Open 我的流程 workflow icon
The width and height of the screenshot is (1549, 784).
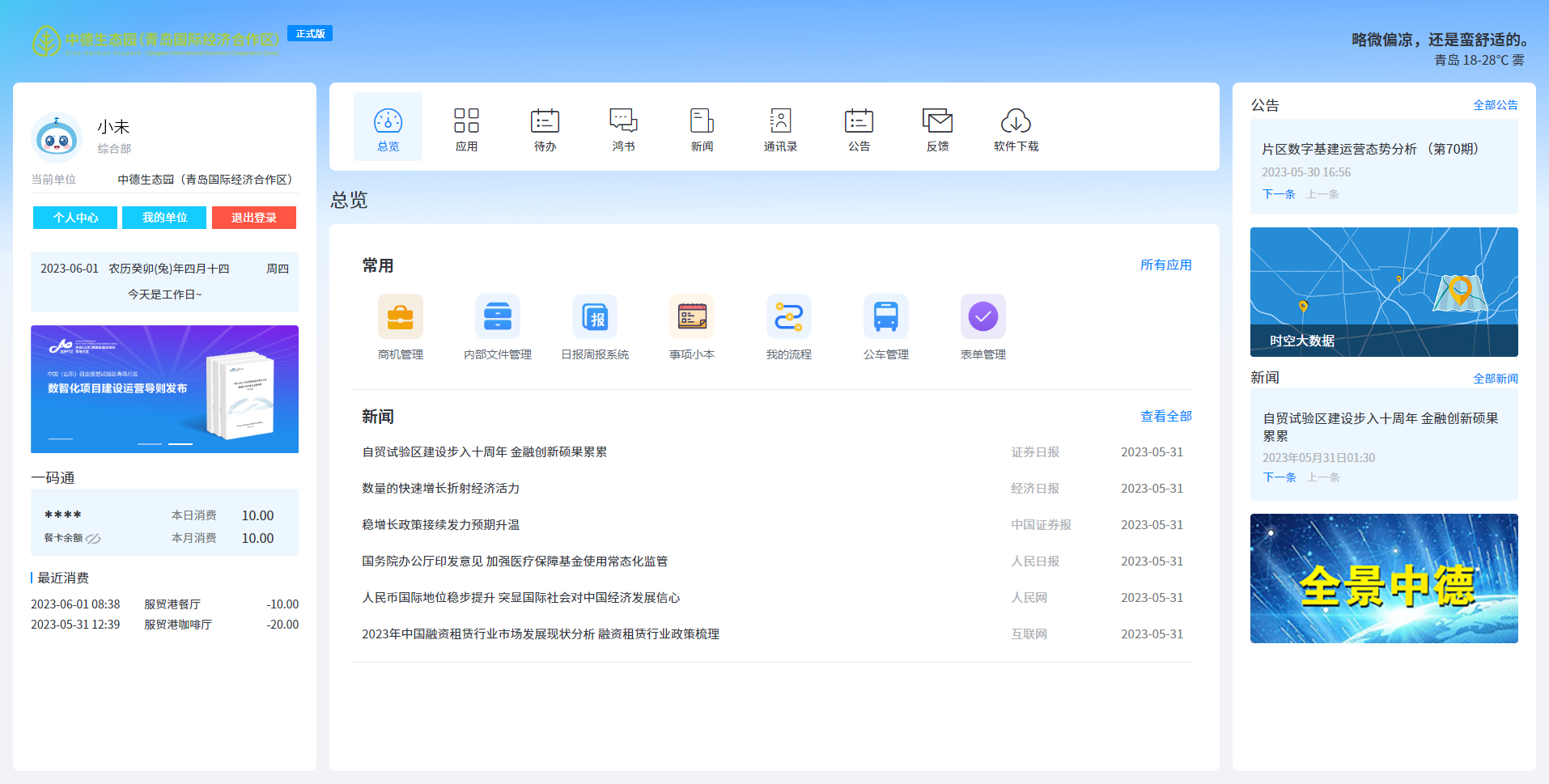point(788,317)
